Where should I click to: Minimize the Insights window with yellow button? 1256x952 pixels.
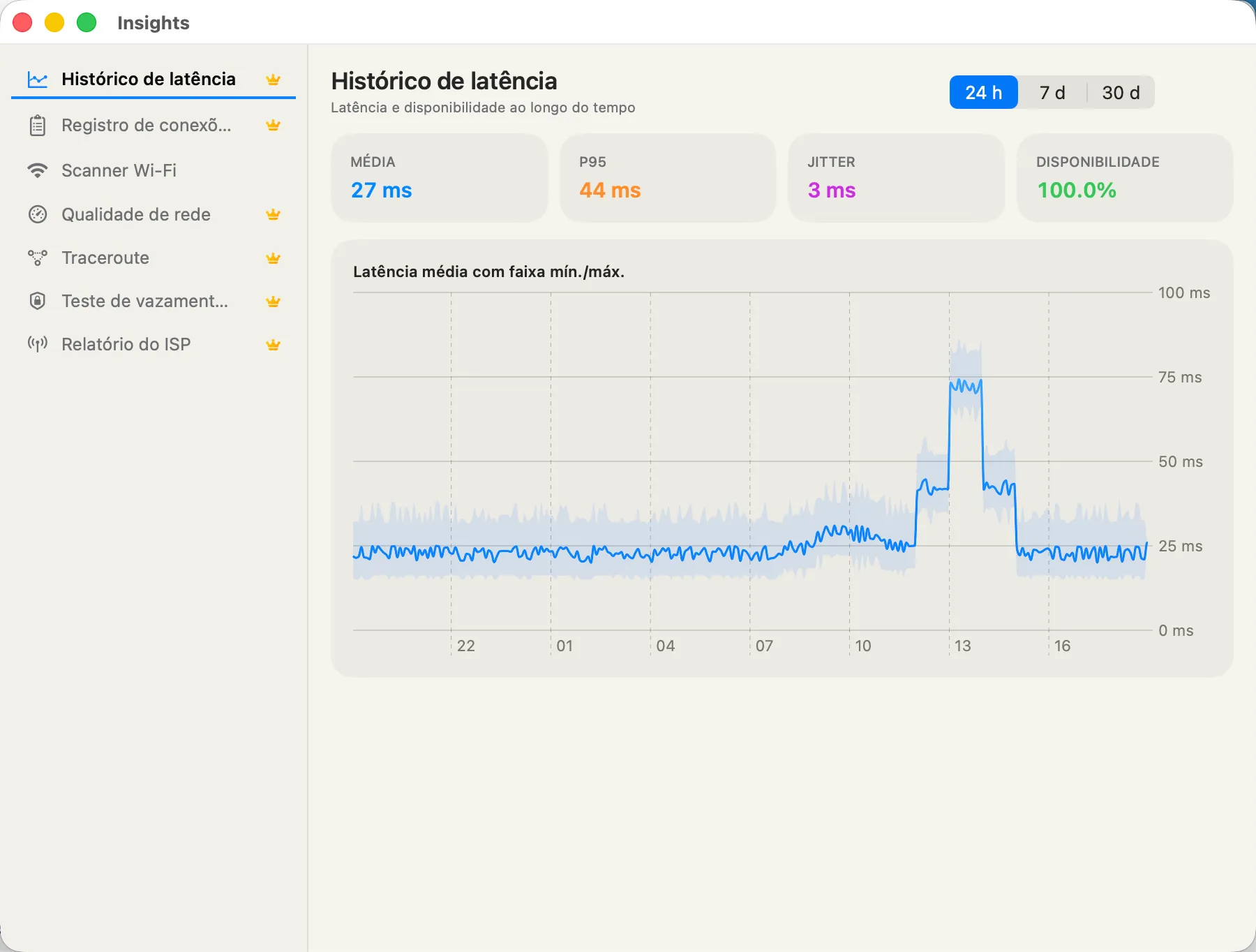[54, 22]
